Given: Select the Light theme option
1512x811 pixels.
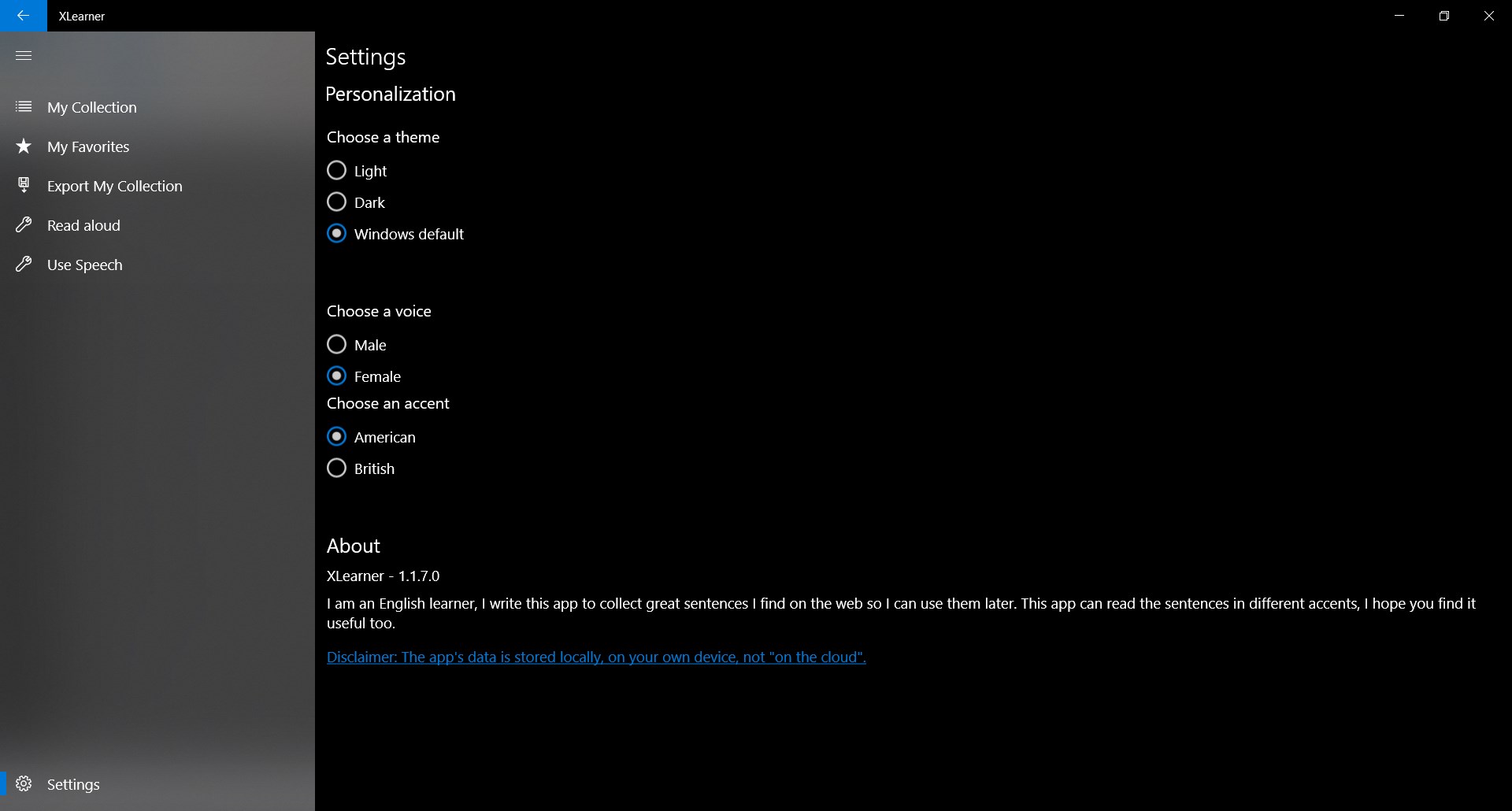Looking at the screenshot, I should tap(337, 171).
